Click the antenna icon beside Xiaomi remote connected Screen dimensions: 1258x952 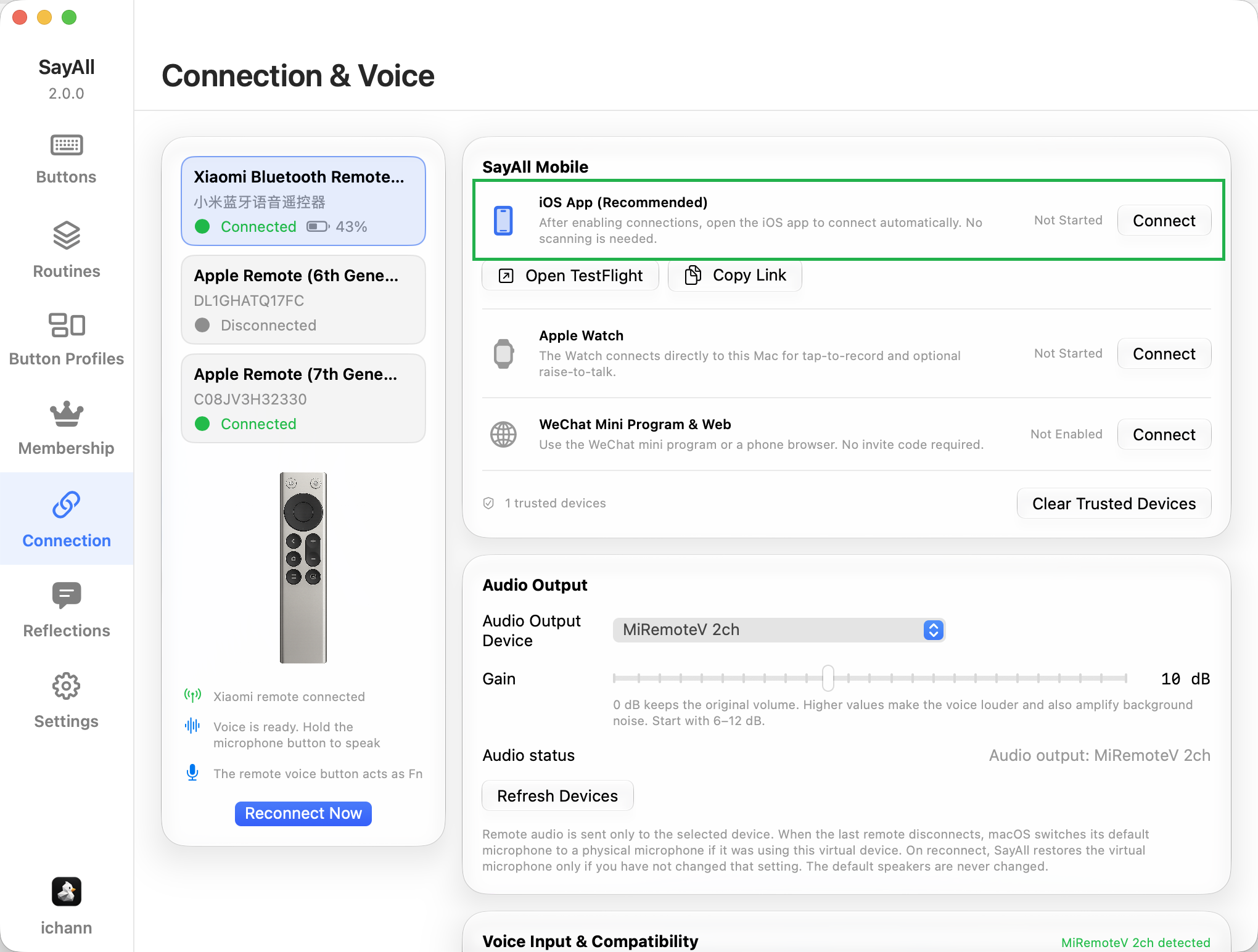click(192, 696)
